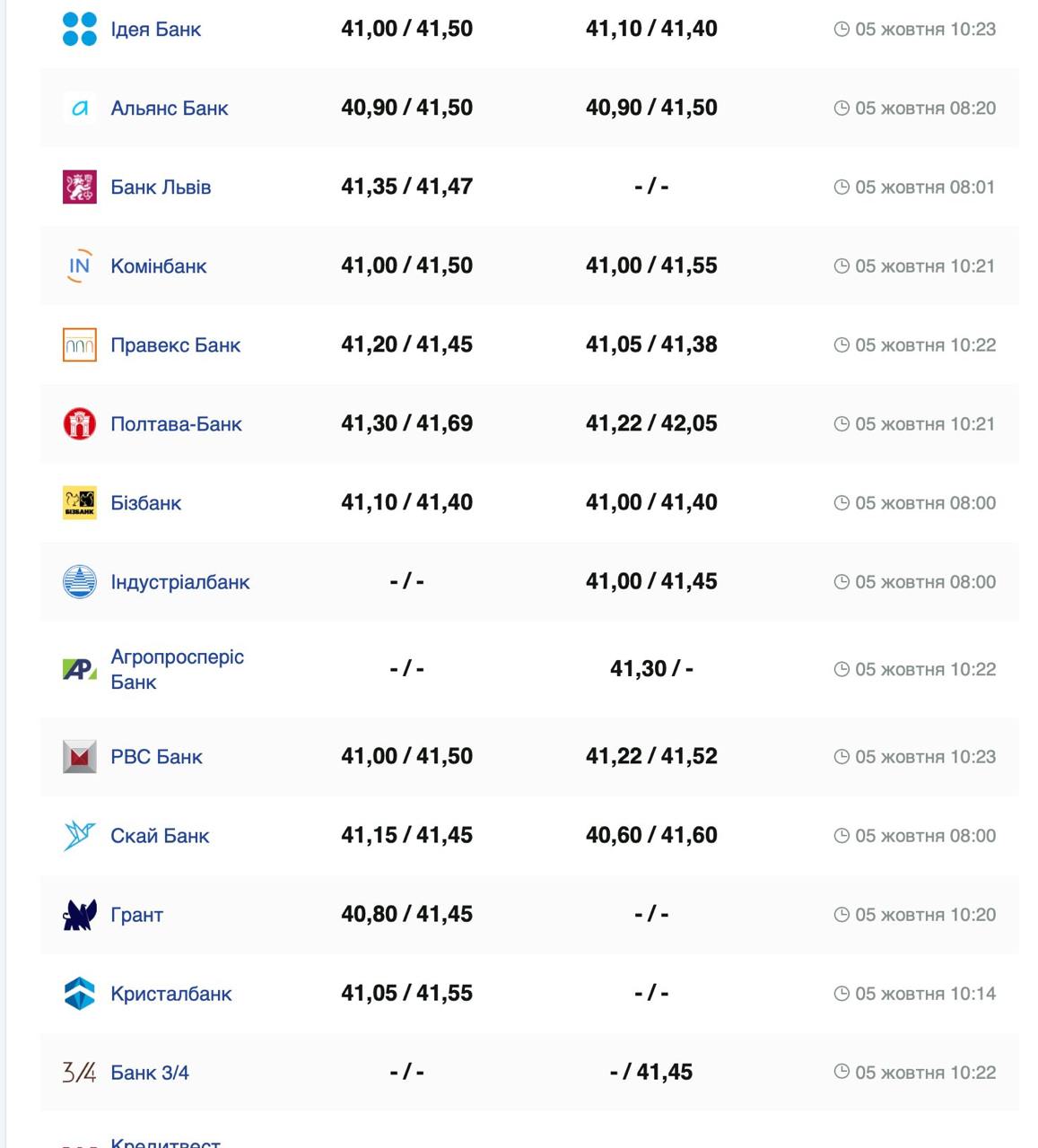Click the Банк Львів lion logo
This screenshot has width=1038, height=1148.
[x=80, y=187]
